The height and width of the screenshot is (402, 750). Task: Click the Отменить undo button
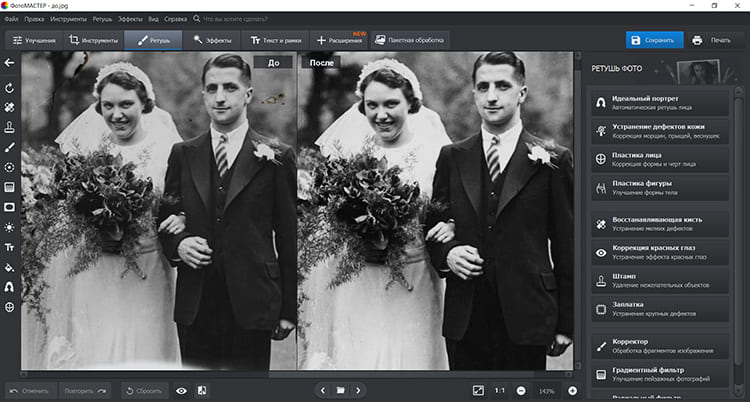point(31,391)
